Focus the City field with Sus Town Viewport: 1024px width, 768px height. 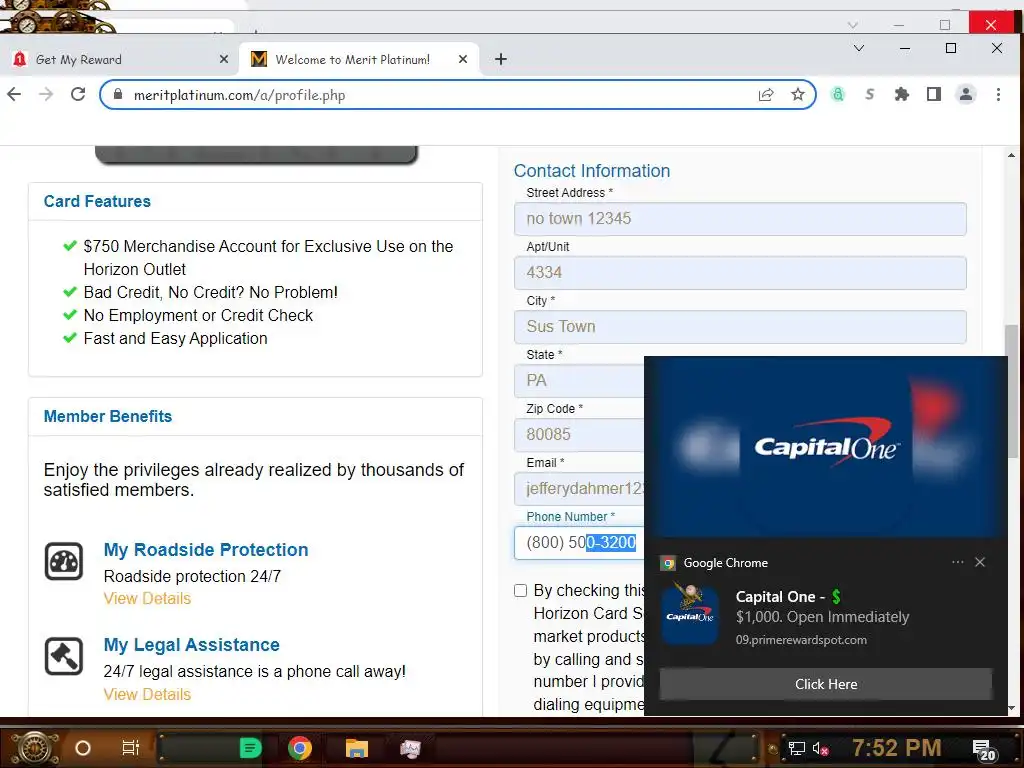(x=740, y=327)
